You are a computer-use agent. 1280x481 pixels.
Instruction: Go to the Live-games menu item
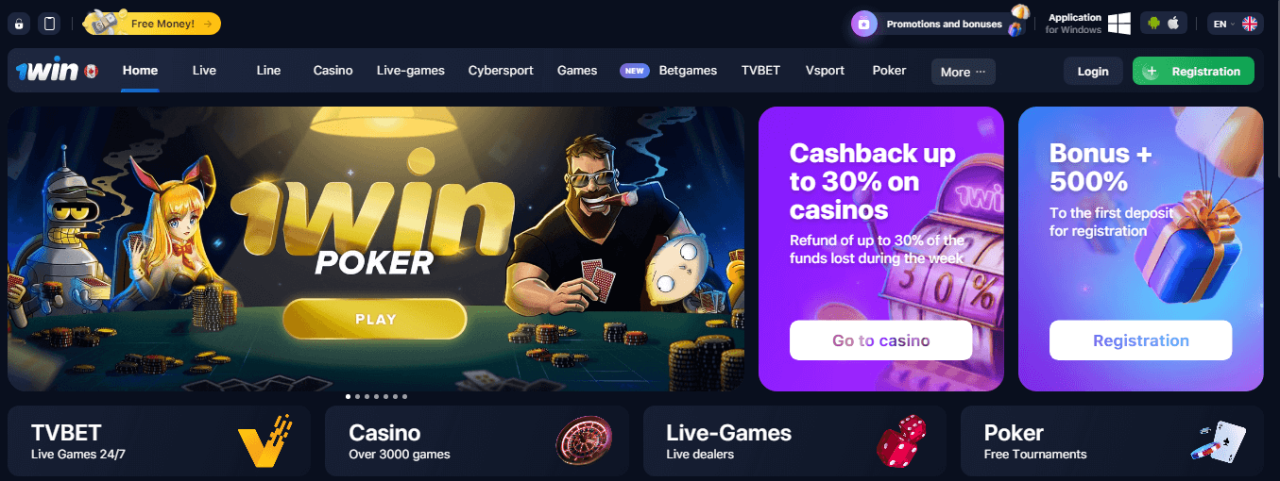pyautogui.click(x=411, y=71)
